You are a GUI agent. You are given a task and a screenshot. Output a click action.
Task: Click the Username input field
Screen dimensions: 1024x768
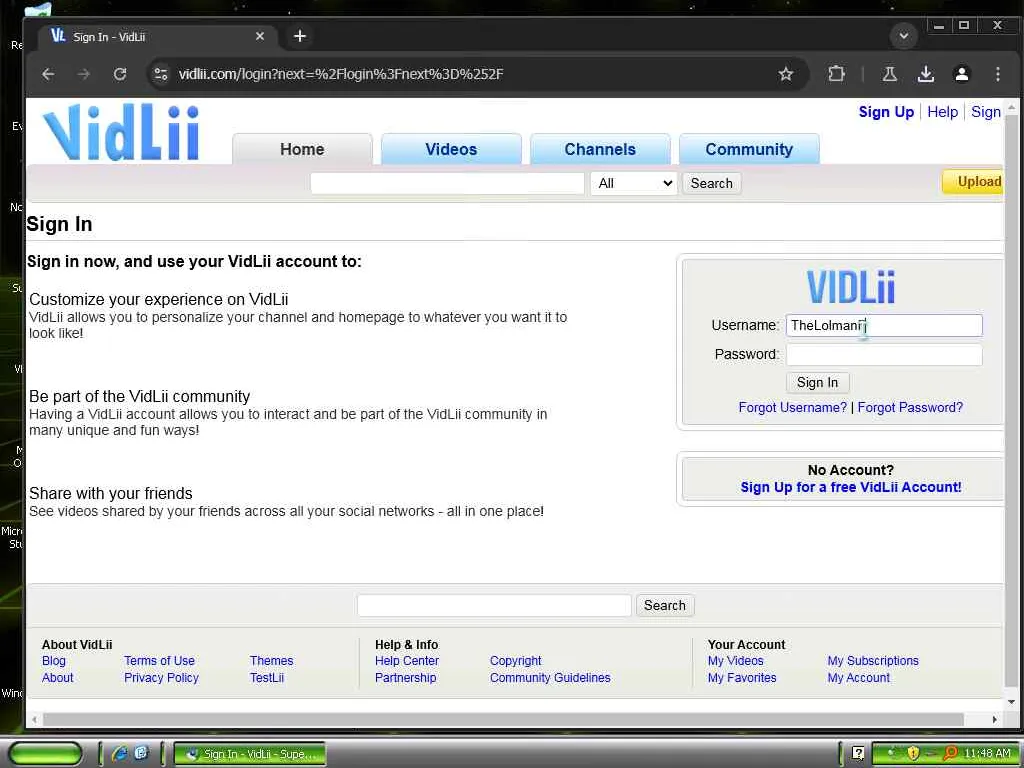coord(884,325)
